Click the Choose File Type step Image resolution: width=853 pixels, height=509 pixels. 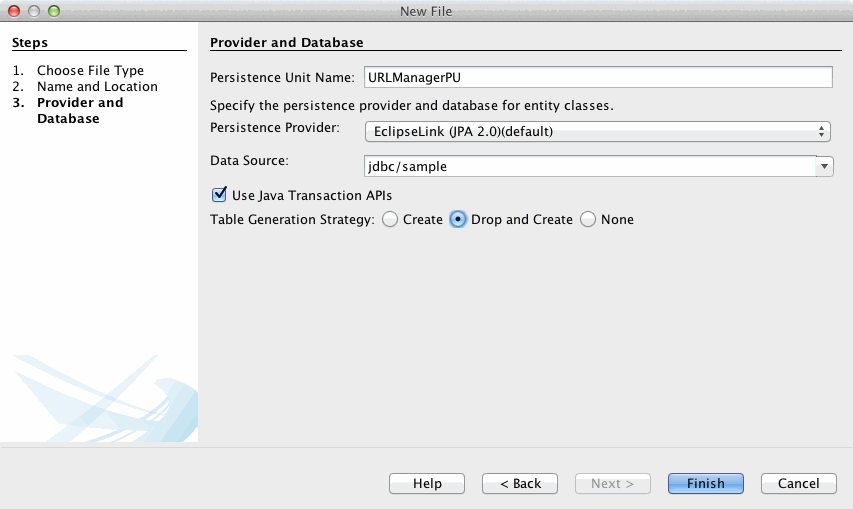point(90,70)
